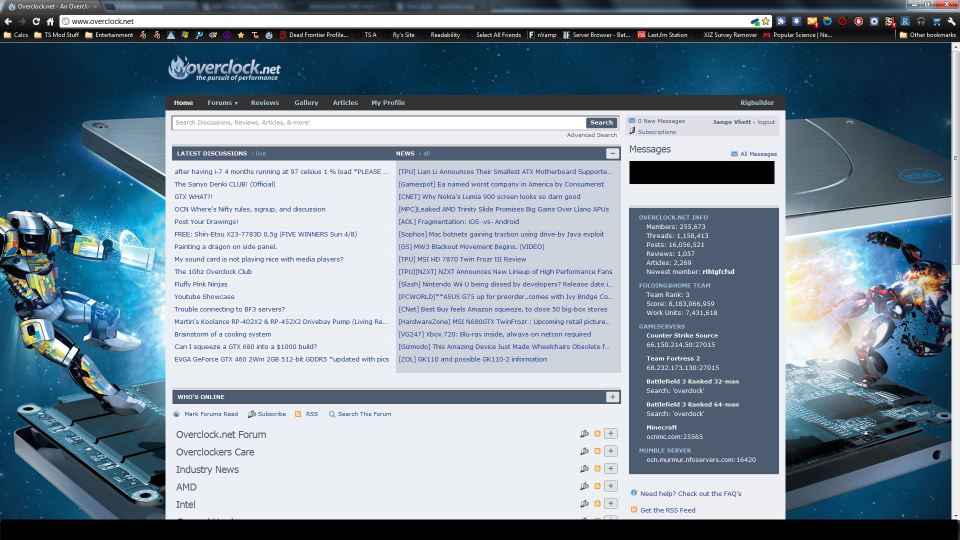960x540 pixels.
Task: Open news '[TPU] MSI HD 7870 Twin Frozr III Review'
Action: click(462, 259)
